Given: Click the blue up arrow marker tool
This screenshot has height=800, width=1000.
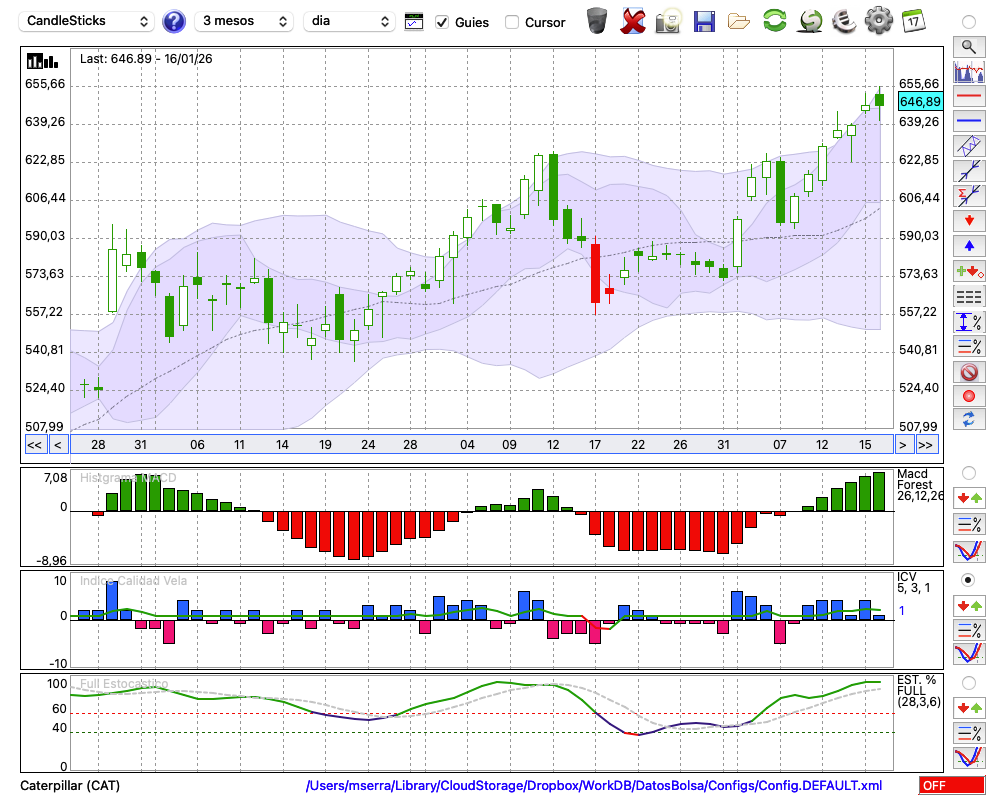Looking at the screenshot, I should pos(969,246).
